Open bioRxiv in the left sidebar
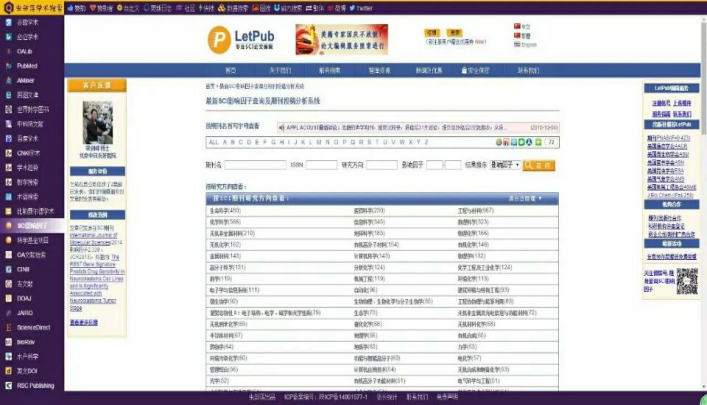This screenshot has height=405, width=707. tap(26, 342)
